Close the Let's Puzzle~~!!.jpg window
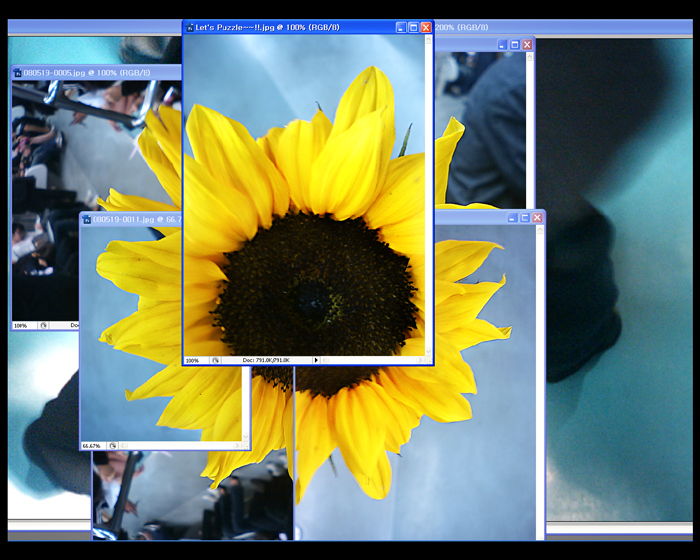Viewport: 700px width, 560px height. click(x=426, y=28)
